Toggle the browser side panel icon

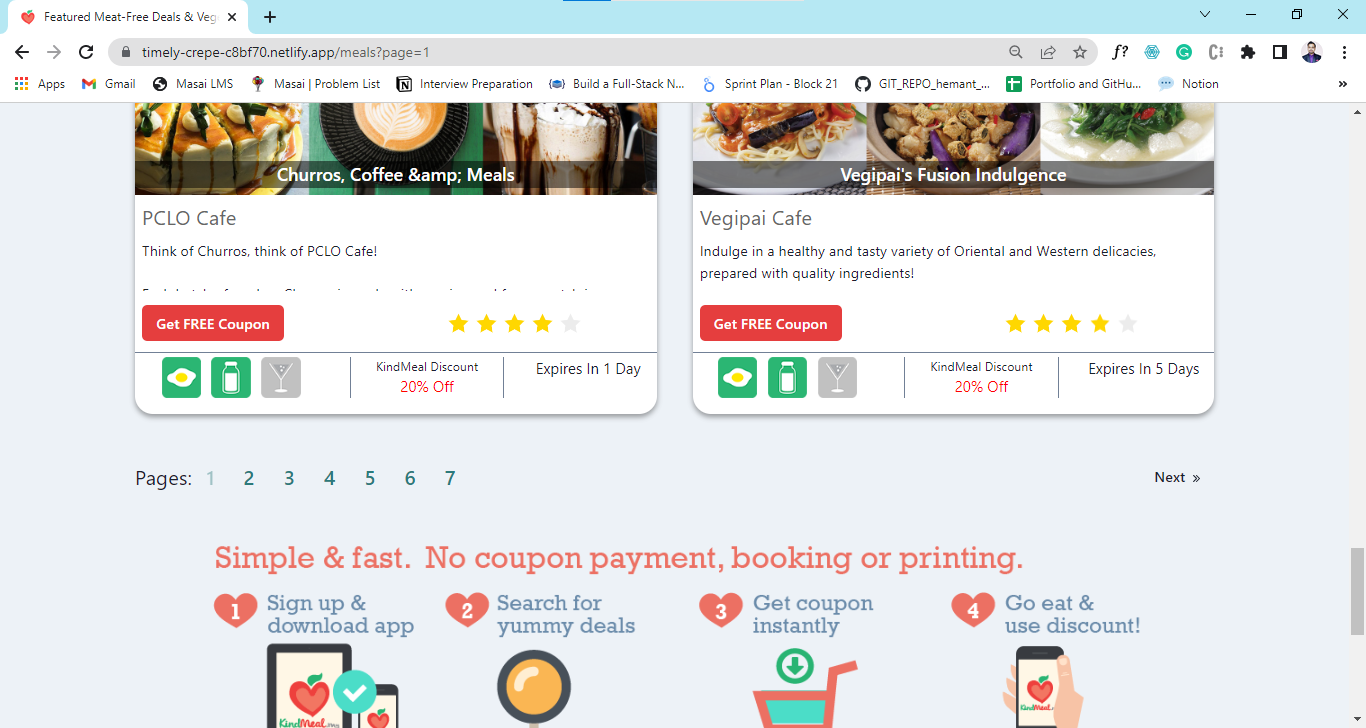pyautogui.click(x=1279, y=52)
